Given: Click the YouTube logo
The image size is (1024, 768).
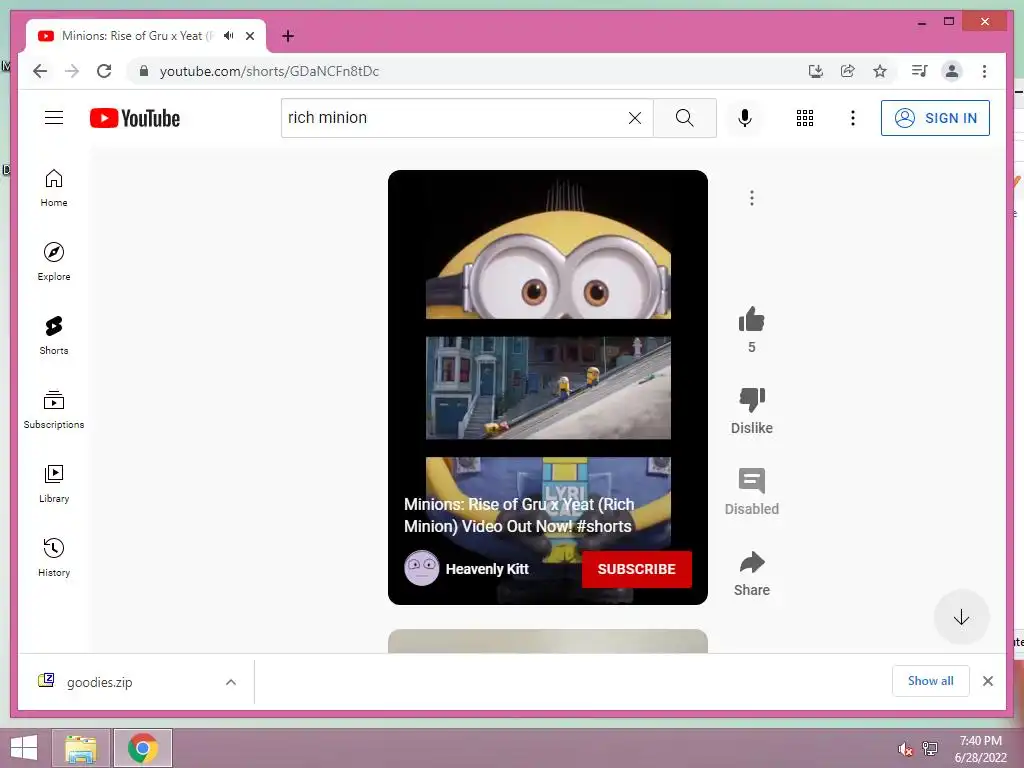Looking at the screenshot, I should (x=135, y=118).
